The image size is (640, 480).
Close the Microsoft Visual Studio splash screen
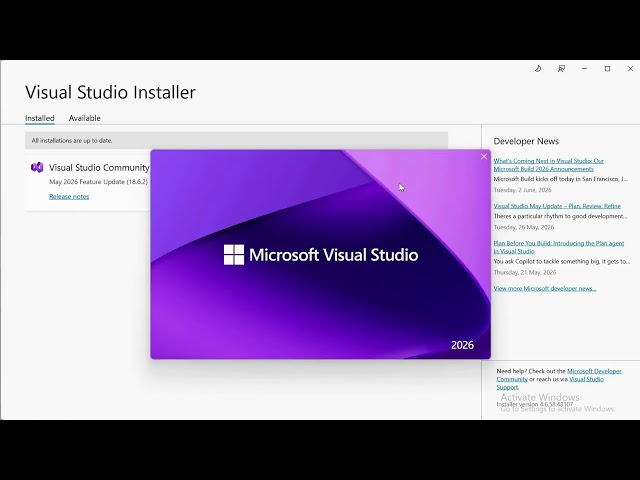[484, 156]
